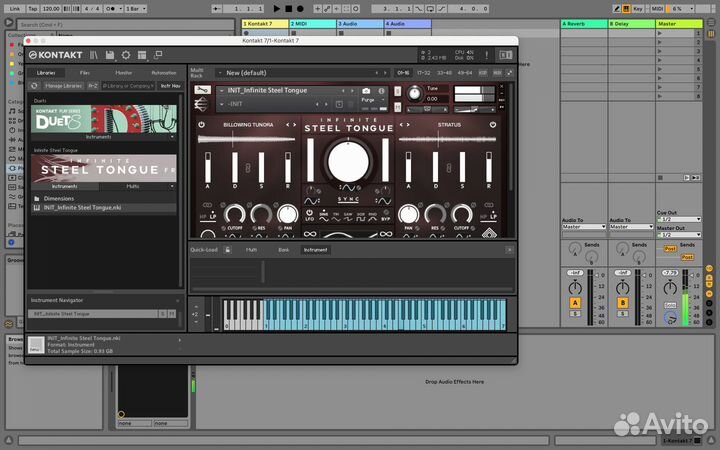The image size is (720, 450).
Task: Click the heart icon beside STRATUS
Action: tap(493, 125)
